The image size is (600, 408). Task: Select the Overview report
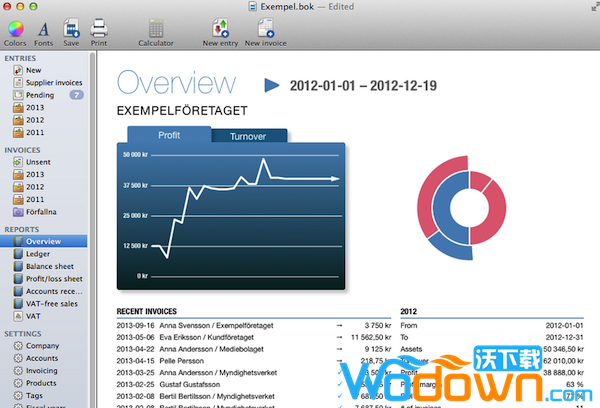[x=43, y=241]
